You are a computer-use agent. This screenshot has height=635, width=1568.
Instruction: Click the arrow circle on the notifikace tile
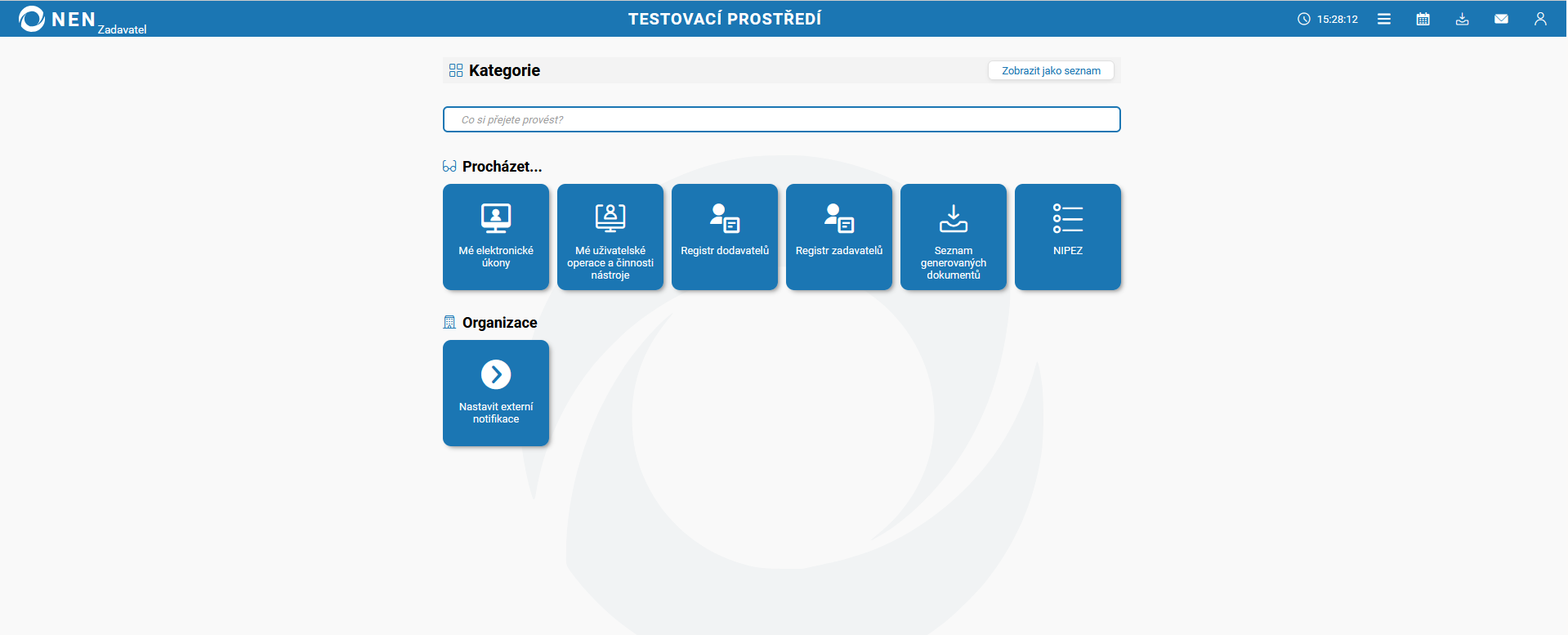tap(496, 374)
